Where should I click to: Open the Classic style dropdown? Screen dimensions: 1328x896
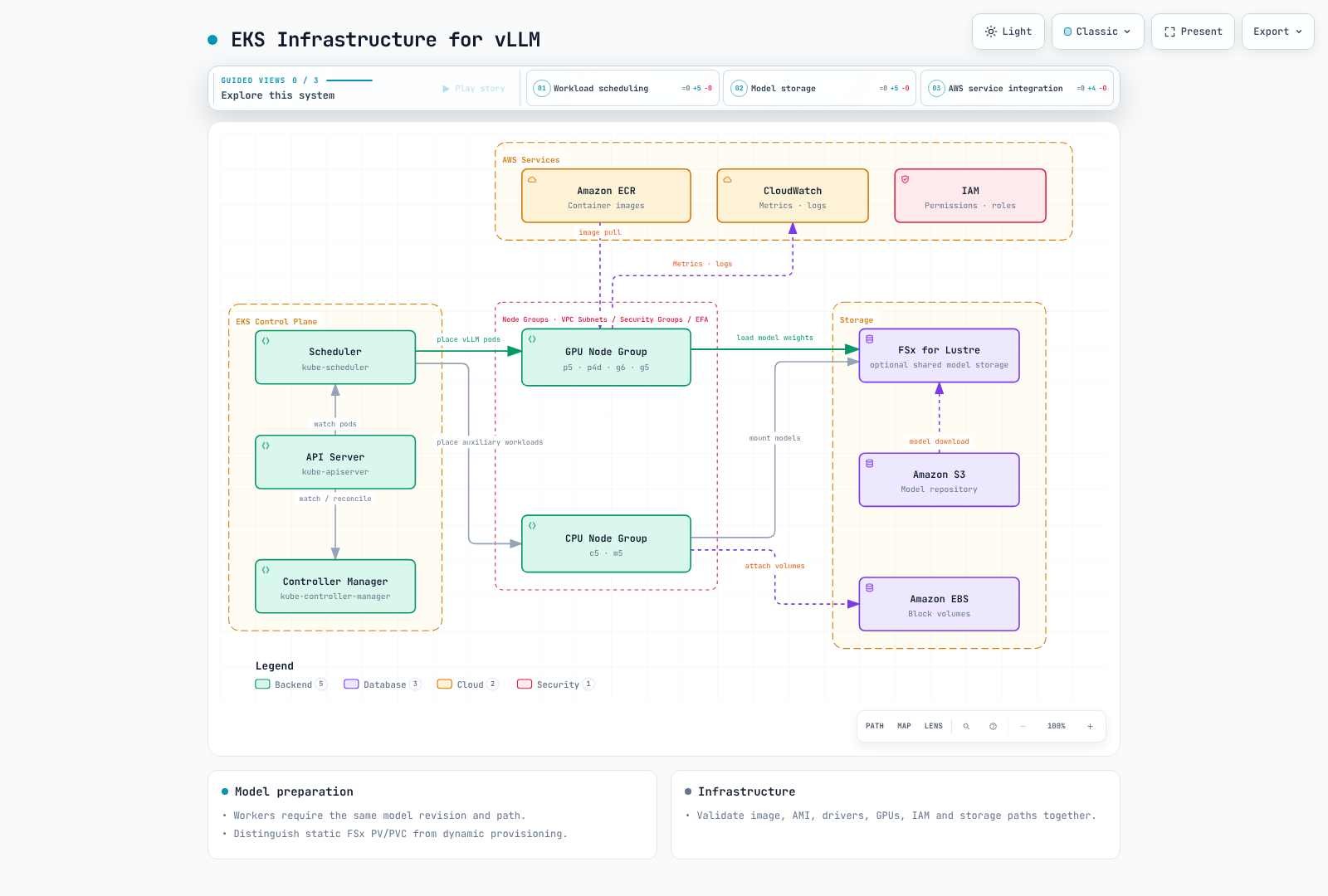[1097, 32]
